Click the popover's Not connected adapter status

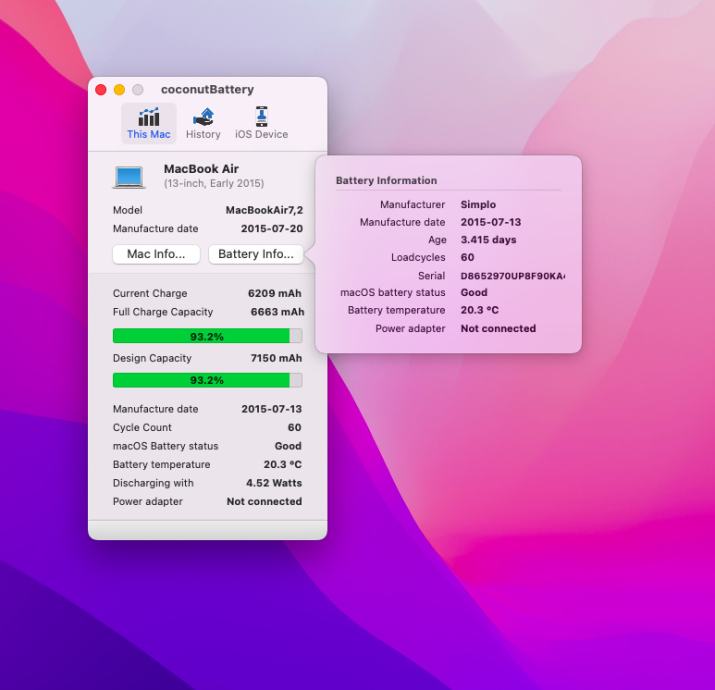click(498, 328)
